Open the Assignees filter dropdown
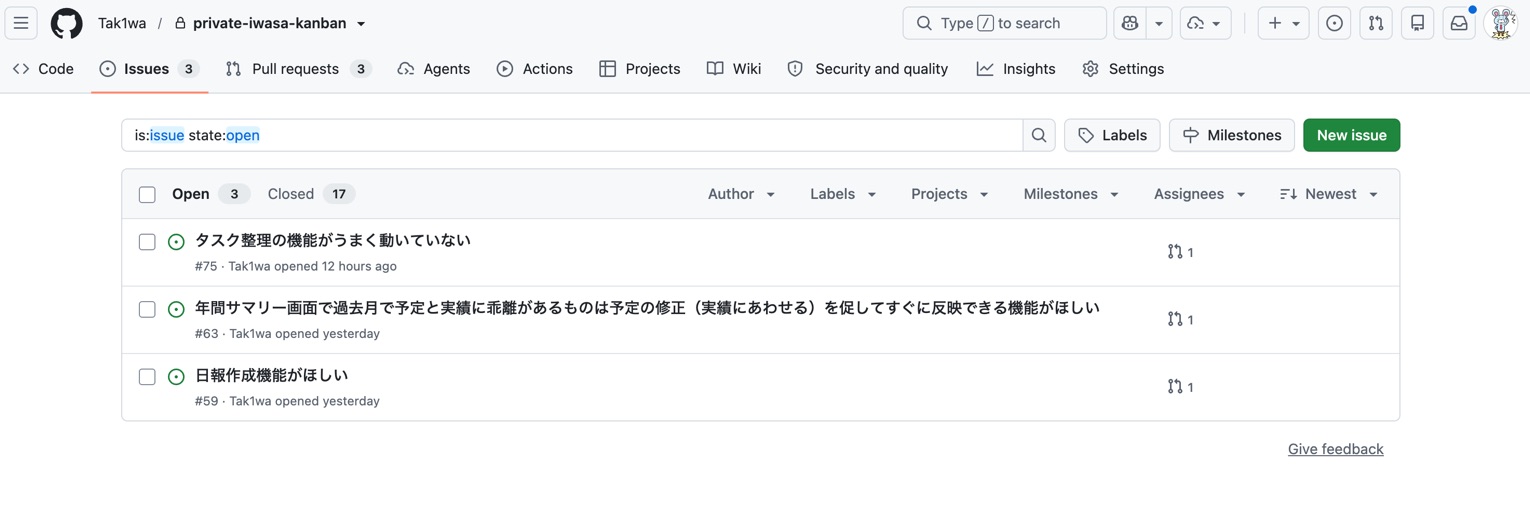 pos(1199,194)
